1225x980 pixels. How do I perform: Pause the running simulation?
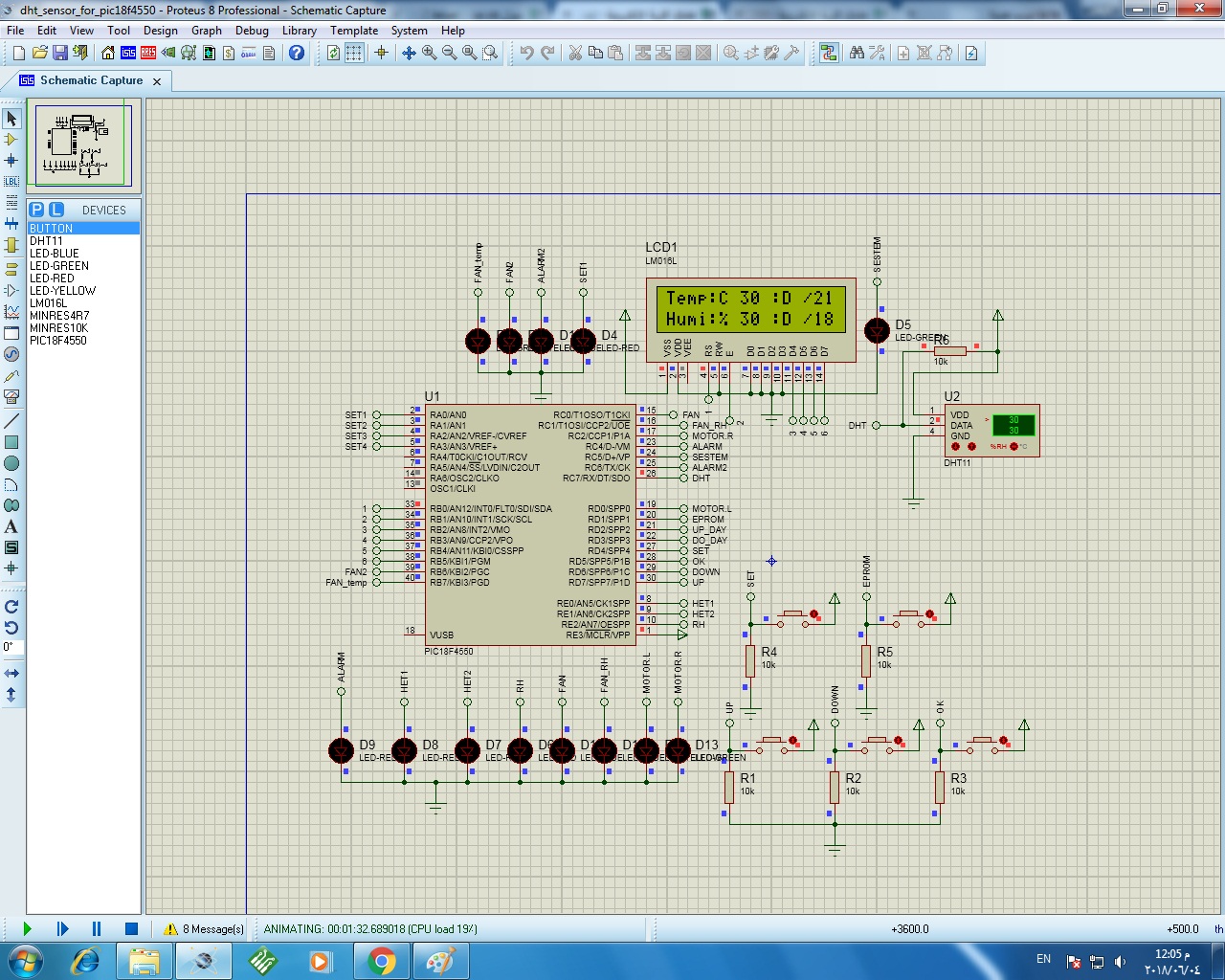coord(97,928)
